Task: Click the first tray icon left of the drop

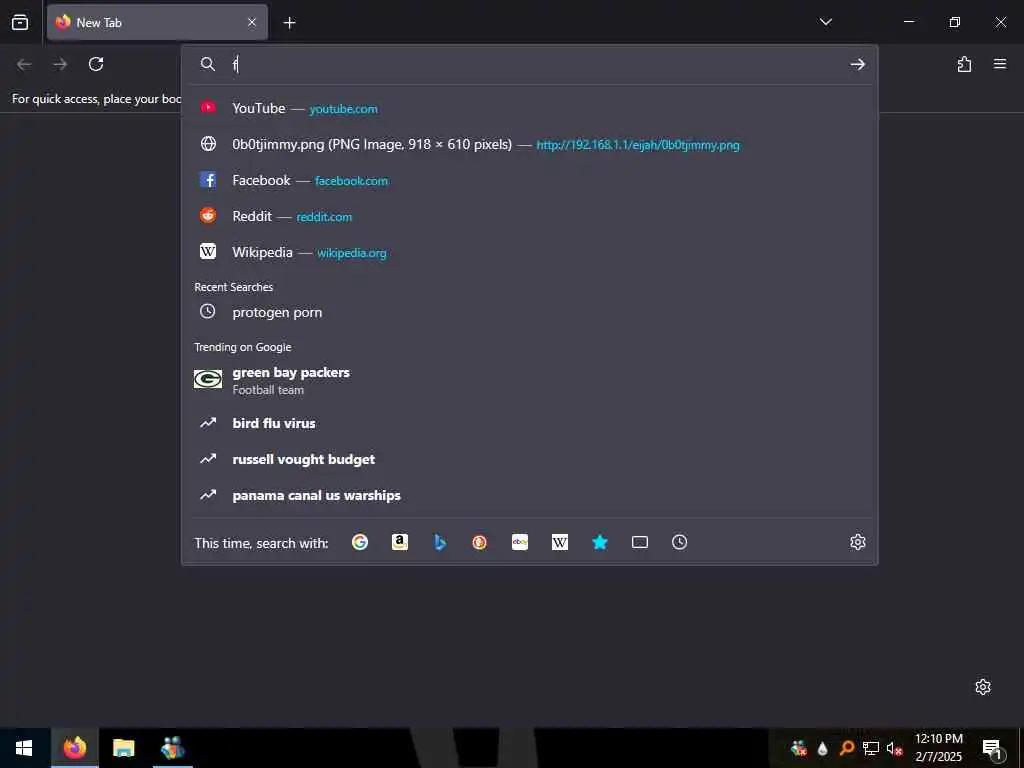Action: point(798,748)
